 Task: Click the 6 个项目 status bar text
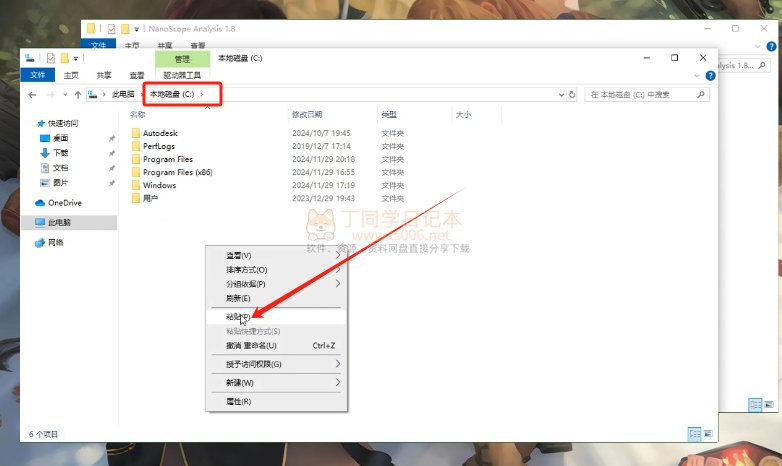point(43,434)
